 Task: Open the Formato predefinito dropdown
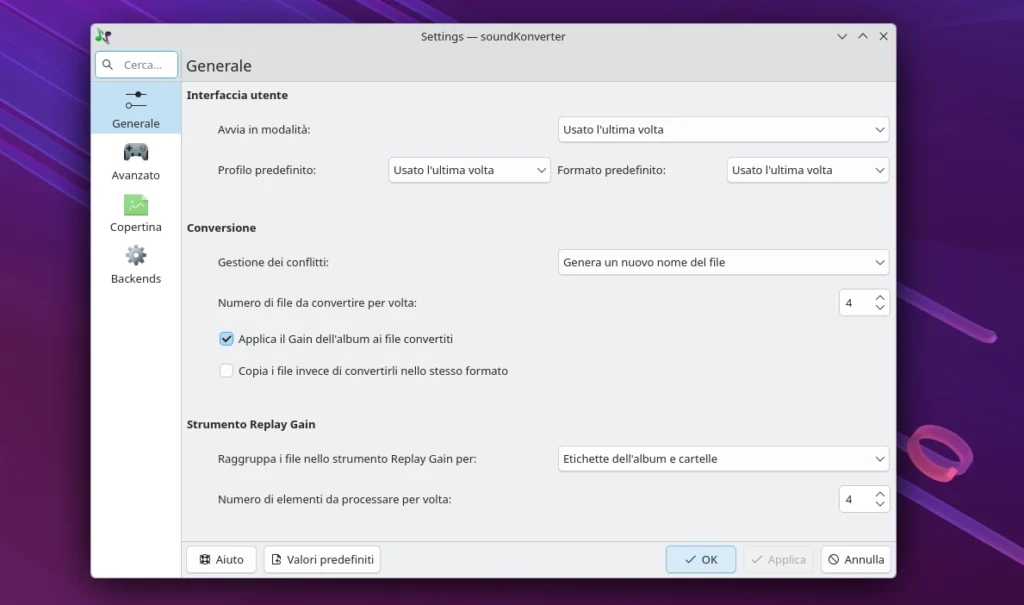tap(807, 170)
